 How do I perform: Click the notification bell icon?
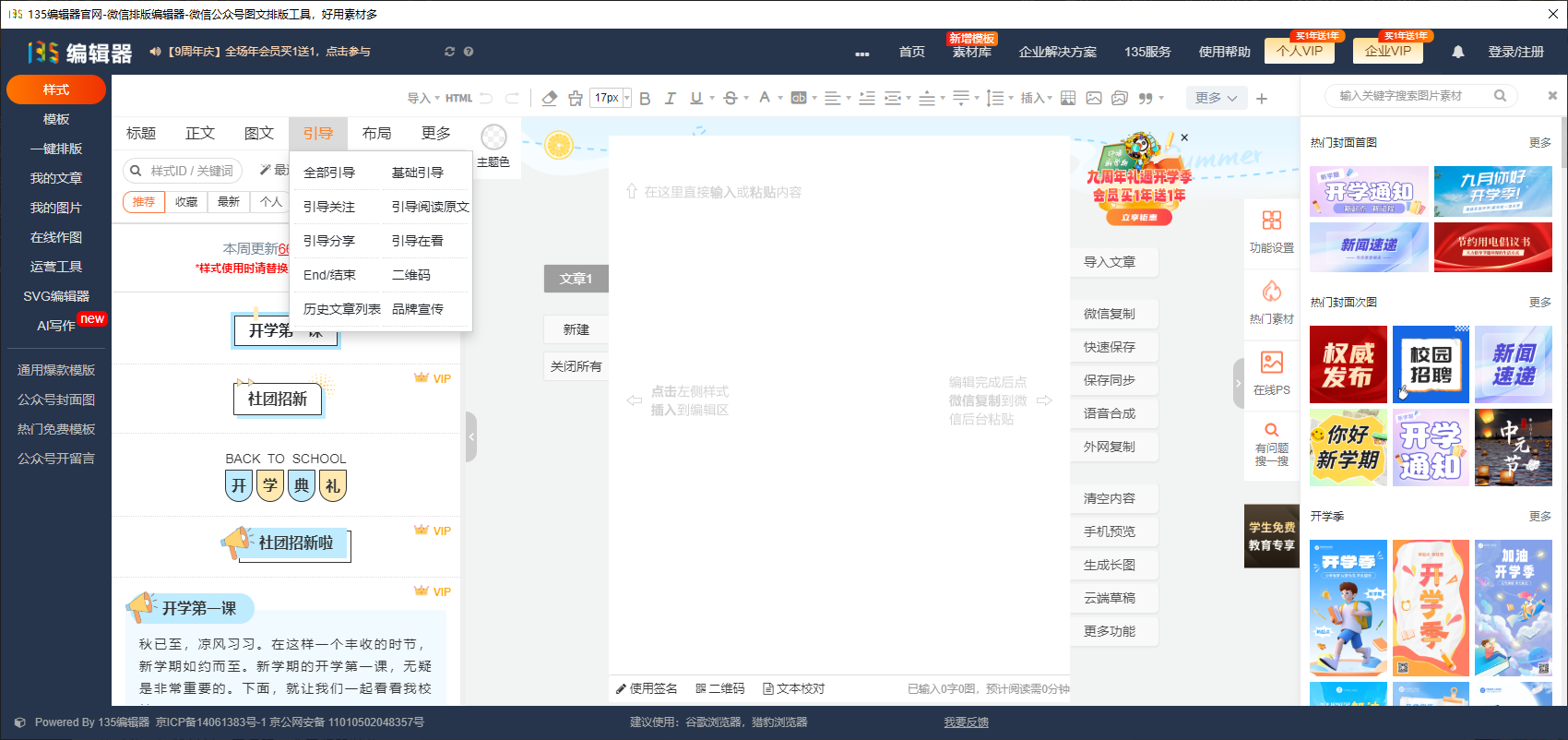[1458, 52]
